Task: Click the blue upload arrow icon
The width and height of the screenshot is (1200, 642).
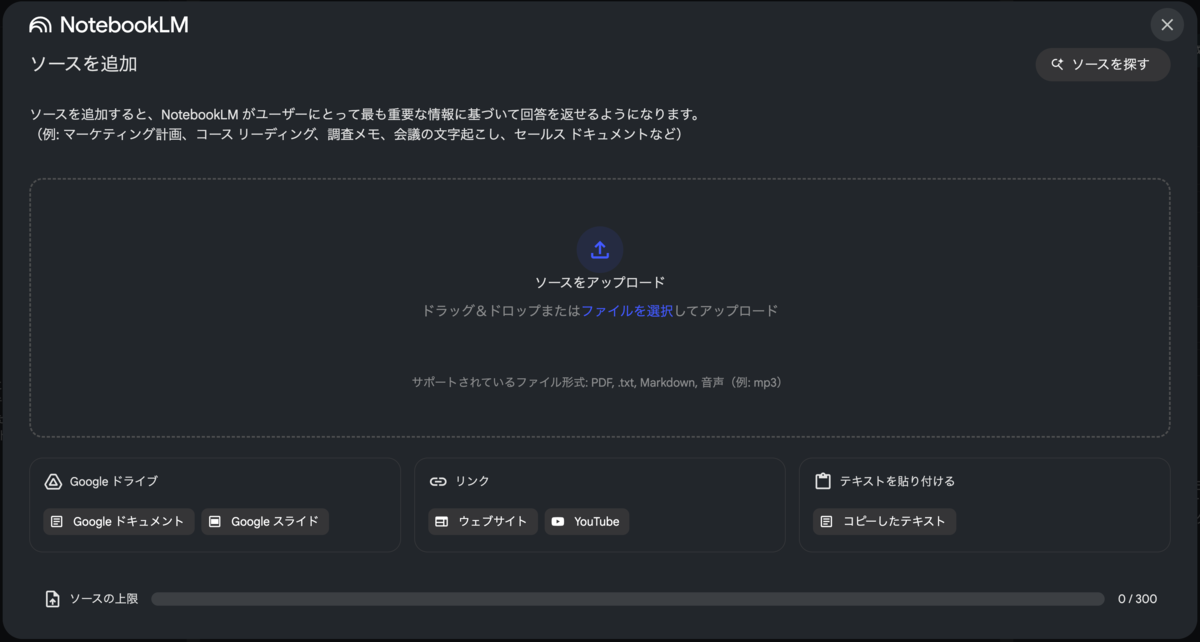Action: click(x=600, y=250)
